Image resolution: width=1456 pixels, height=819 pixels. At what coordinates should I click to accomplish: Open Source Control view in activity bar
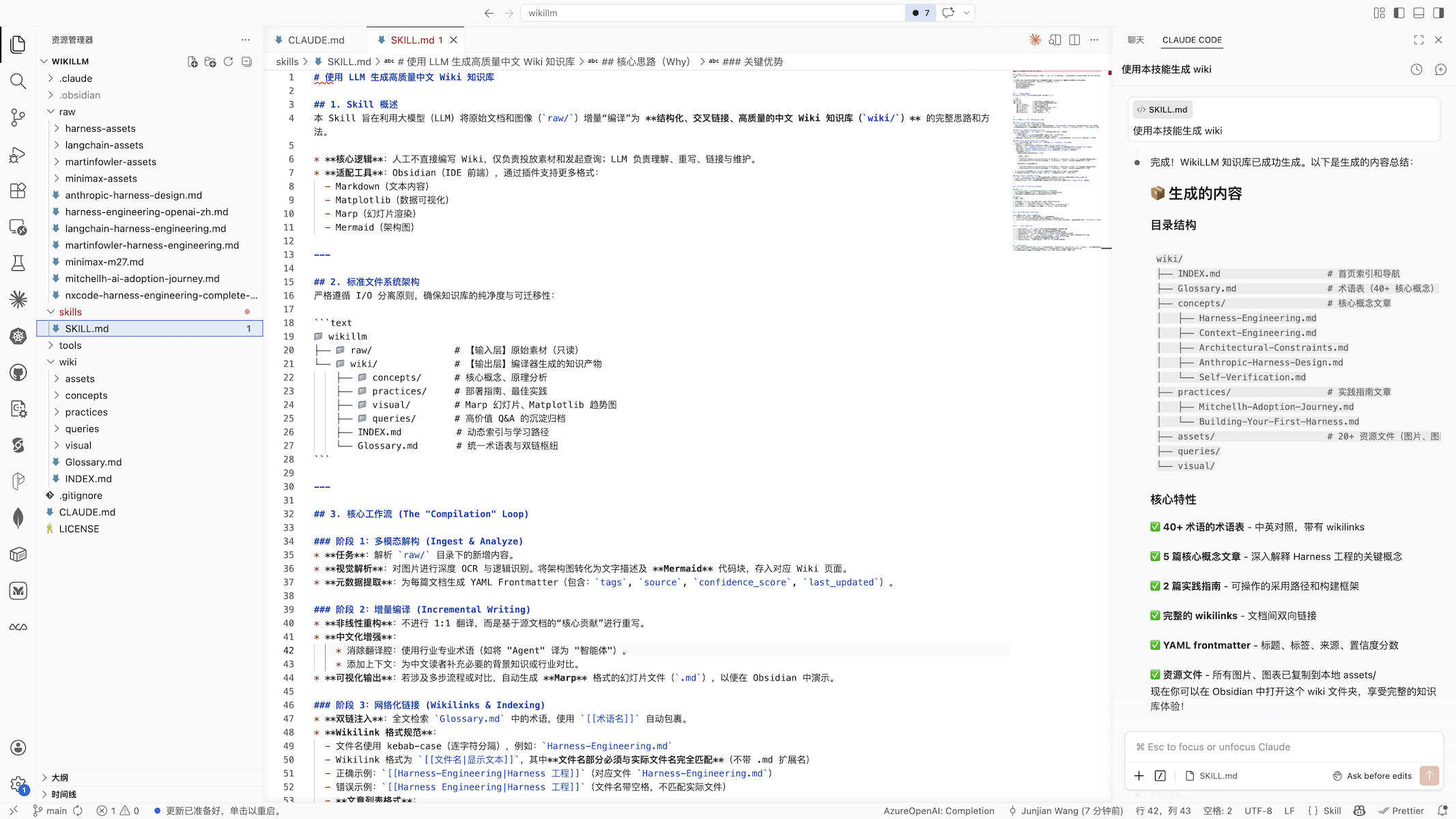pyautogui.click(x=18, y=117)
